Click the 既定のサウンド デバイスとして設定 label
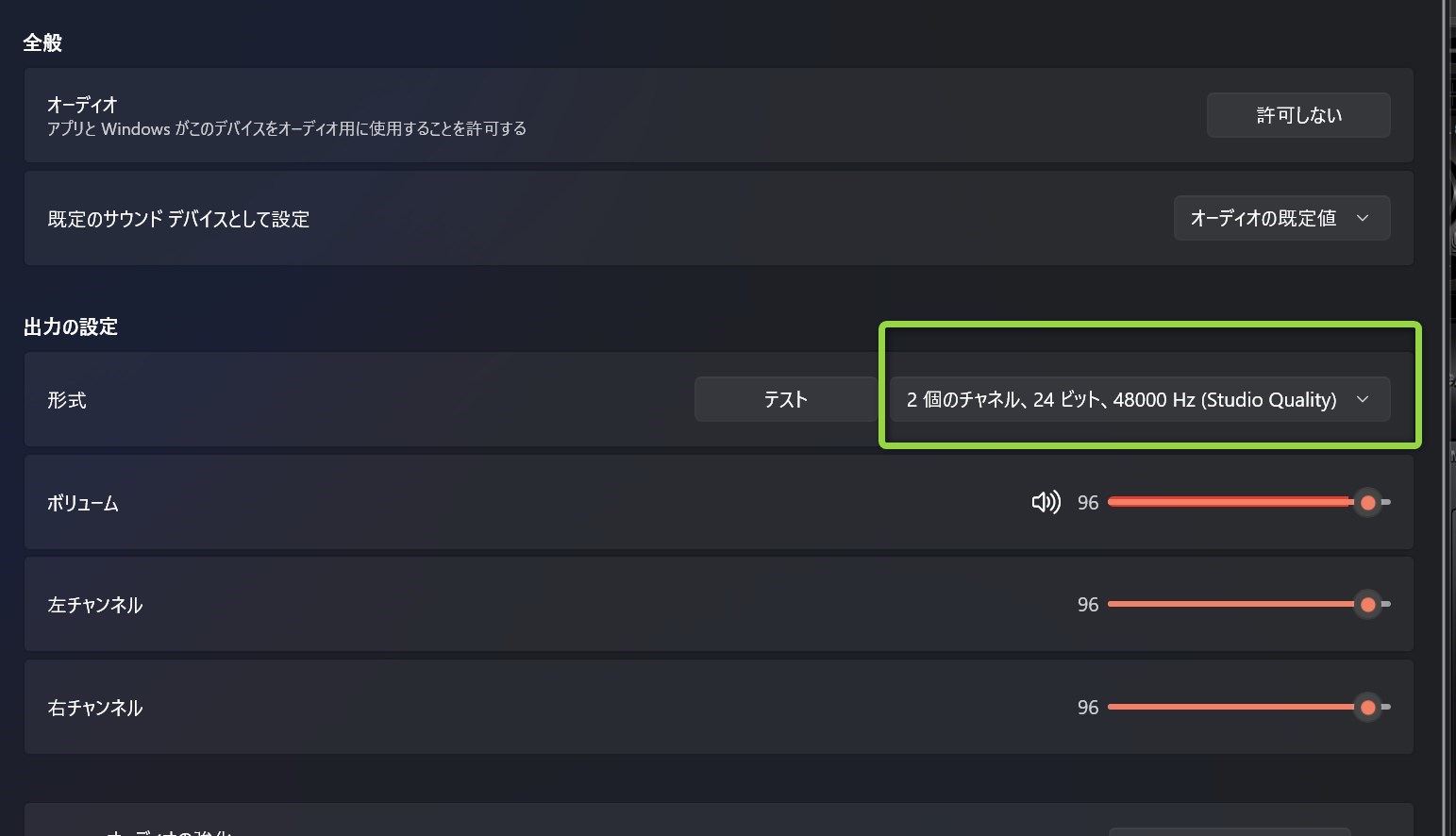 coord(178,219)
